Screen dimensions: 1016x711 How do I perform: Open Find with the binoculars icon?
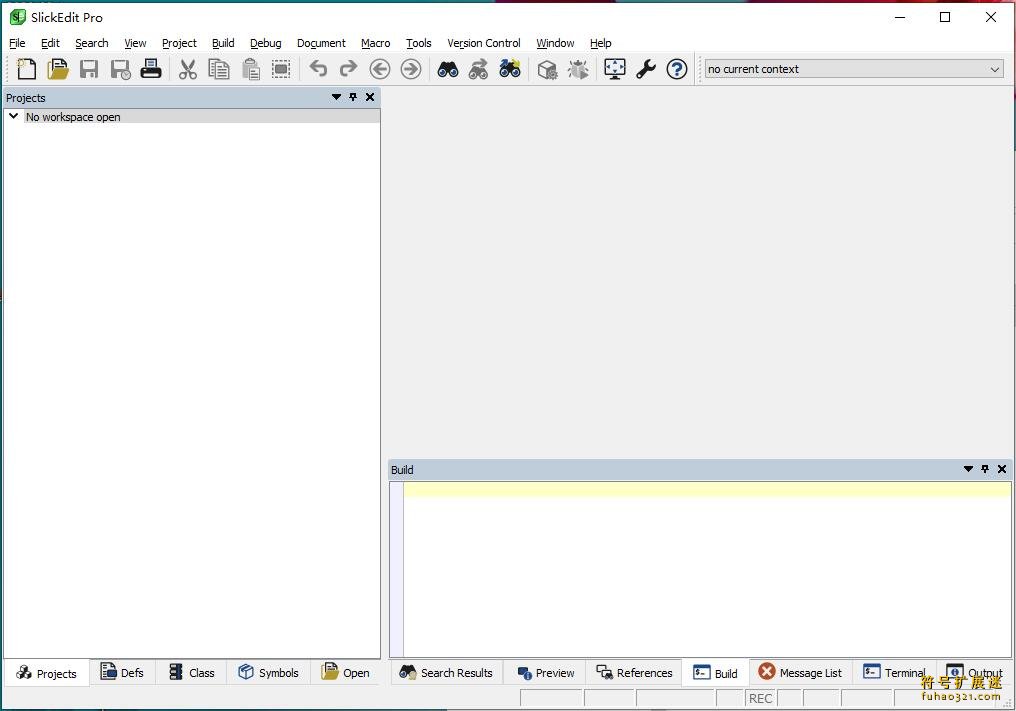click(448, 69)
